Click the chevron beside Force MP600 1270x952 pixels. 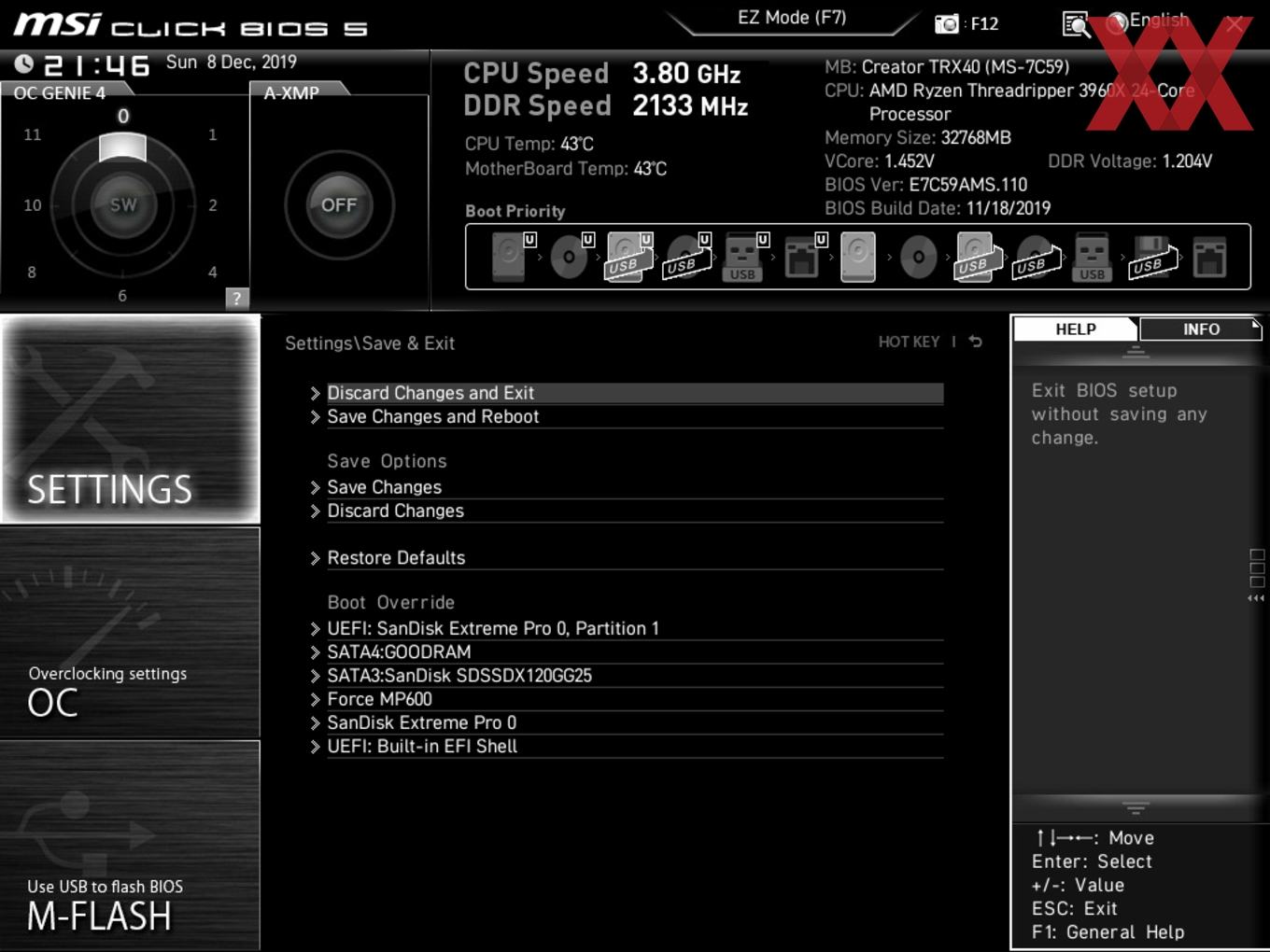[x=316, y=699]
